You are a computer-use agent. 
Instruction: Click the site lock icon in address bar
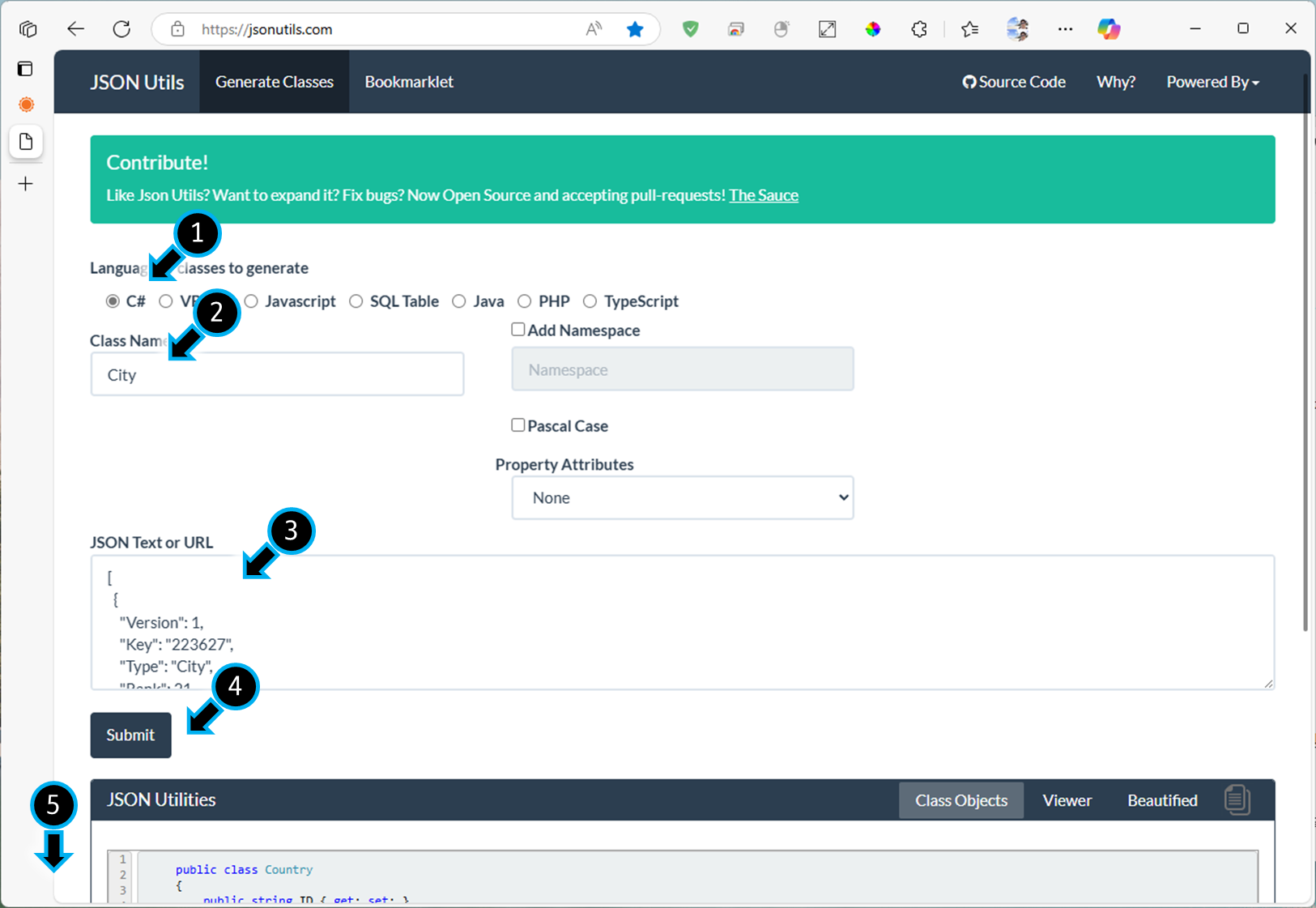pos(177,29)
